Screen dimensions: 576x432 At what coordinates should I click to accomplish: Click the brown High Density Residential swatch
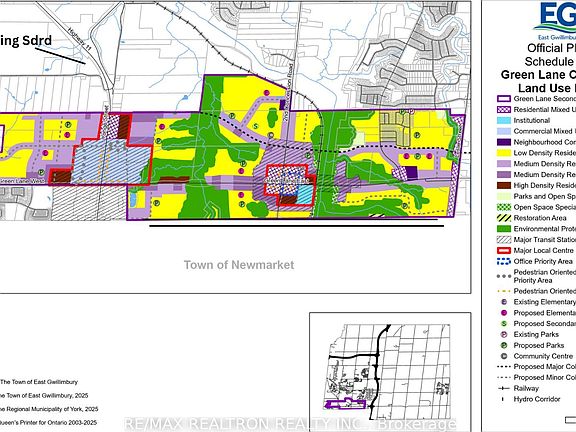[x=504, y=186]
